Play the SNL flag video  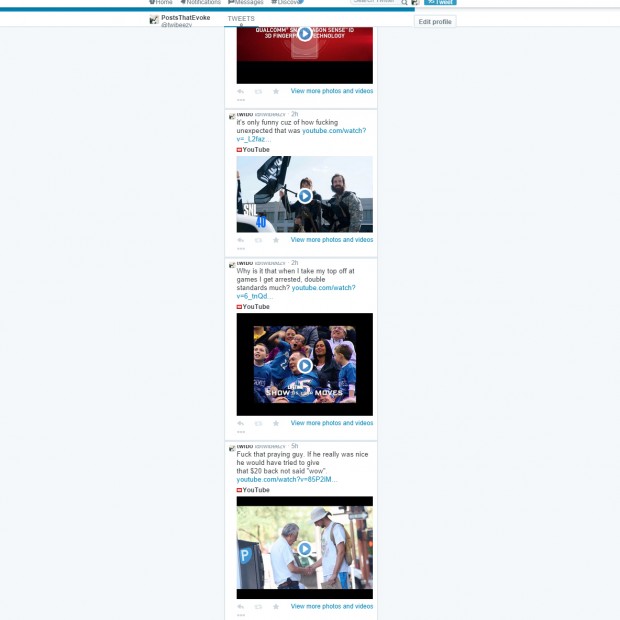click(304, 196)
